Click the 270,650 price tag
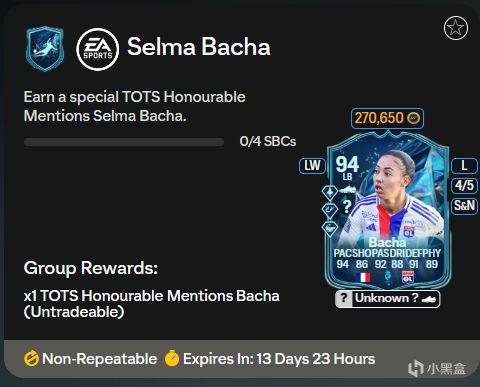480x387 pixels. (387, 118)
